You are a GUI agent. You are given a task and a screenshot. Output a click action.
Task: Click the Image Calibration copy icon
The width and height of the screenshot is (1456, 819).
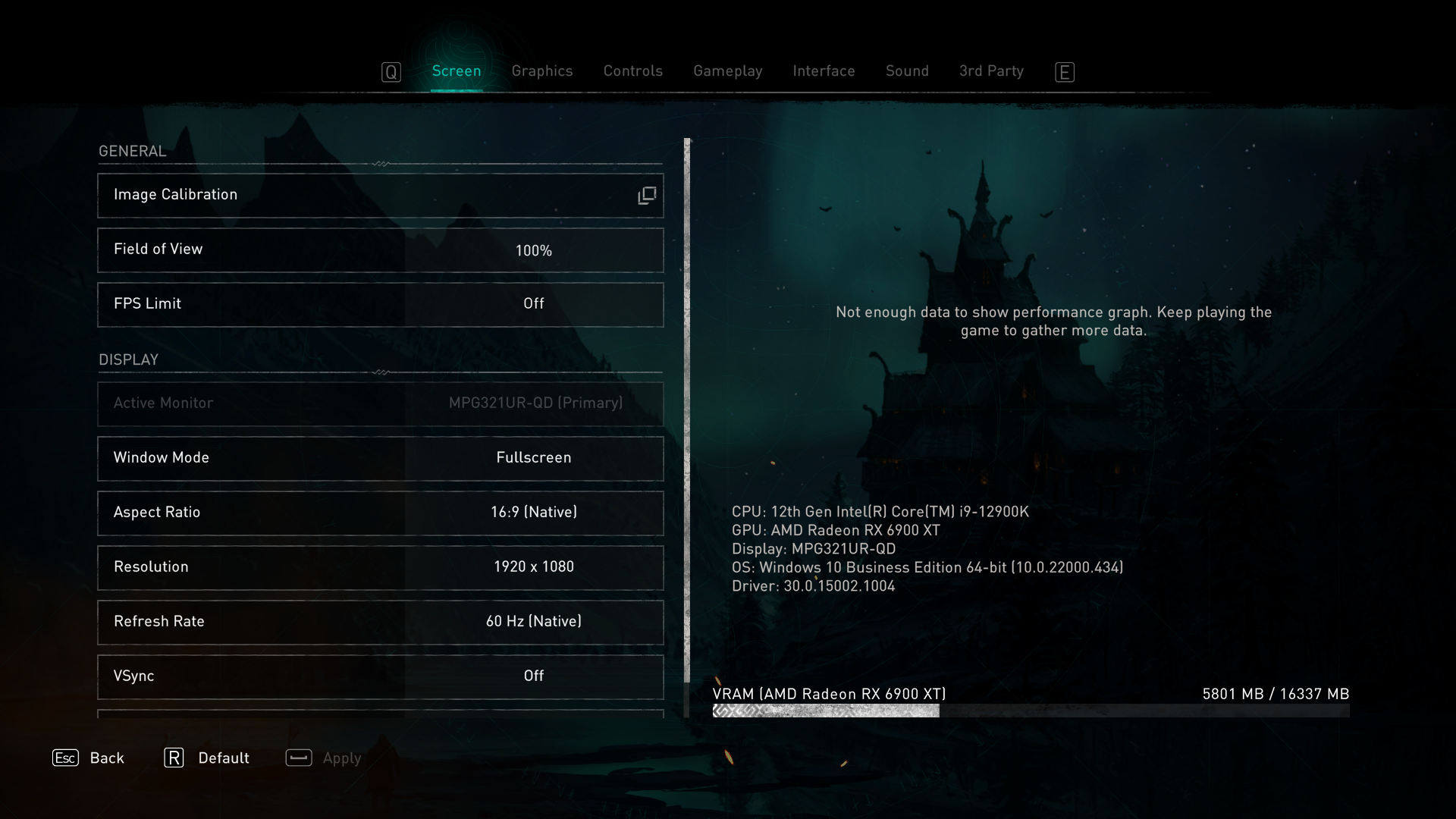coord(648,194)
